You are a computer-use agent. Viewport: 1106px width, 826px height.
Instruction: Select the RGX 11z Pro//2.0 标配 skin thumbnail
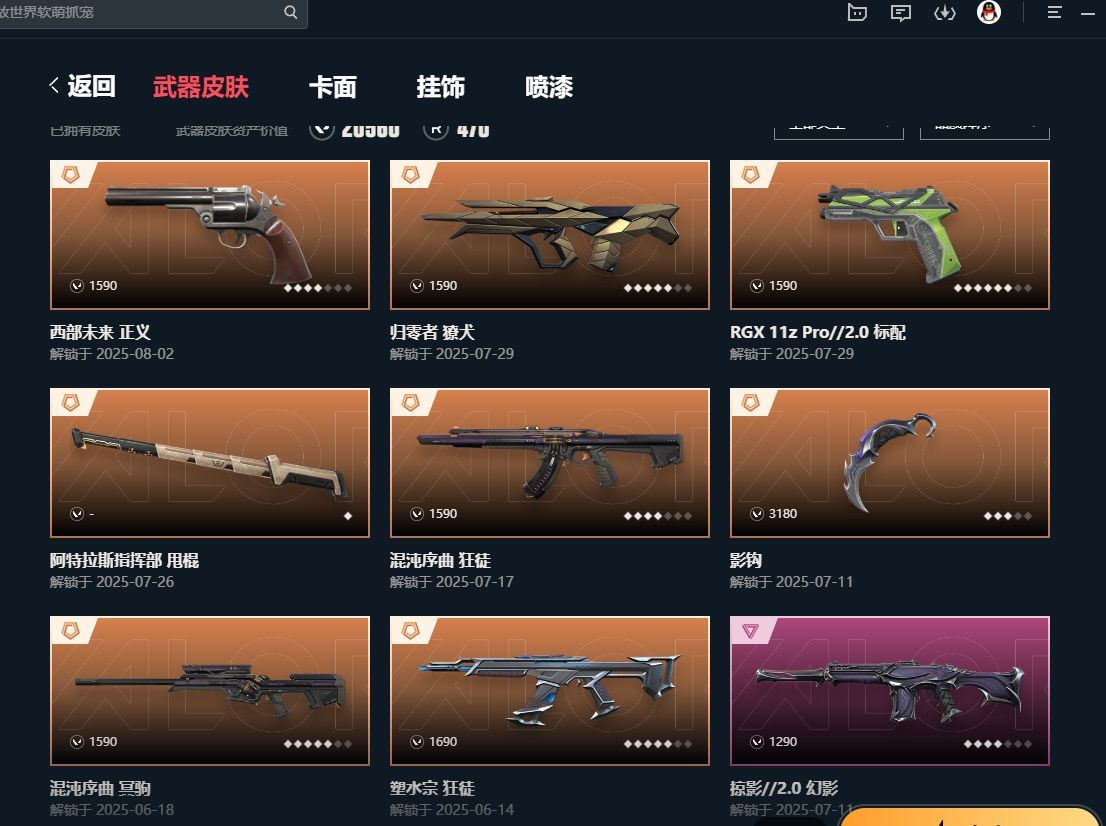pyautogui.click(x=889, y=235)
